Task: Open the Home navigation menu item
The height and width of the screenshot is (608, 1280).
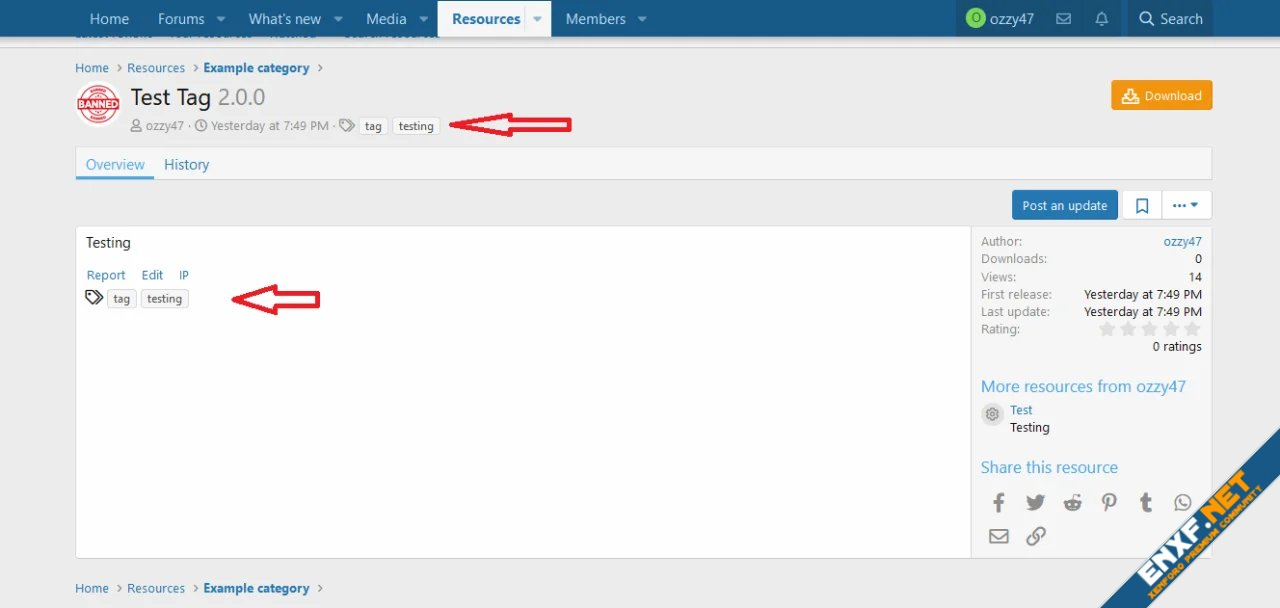Action: coord(109,19)
